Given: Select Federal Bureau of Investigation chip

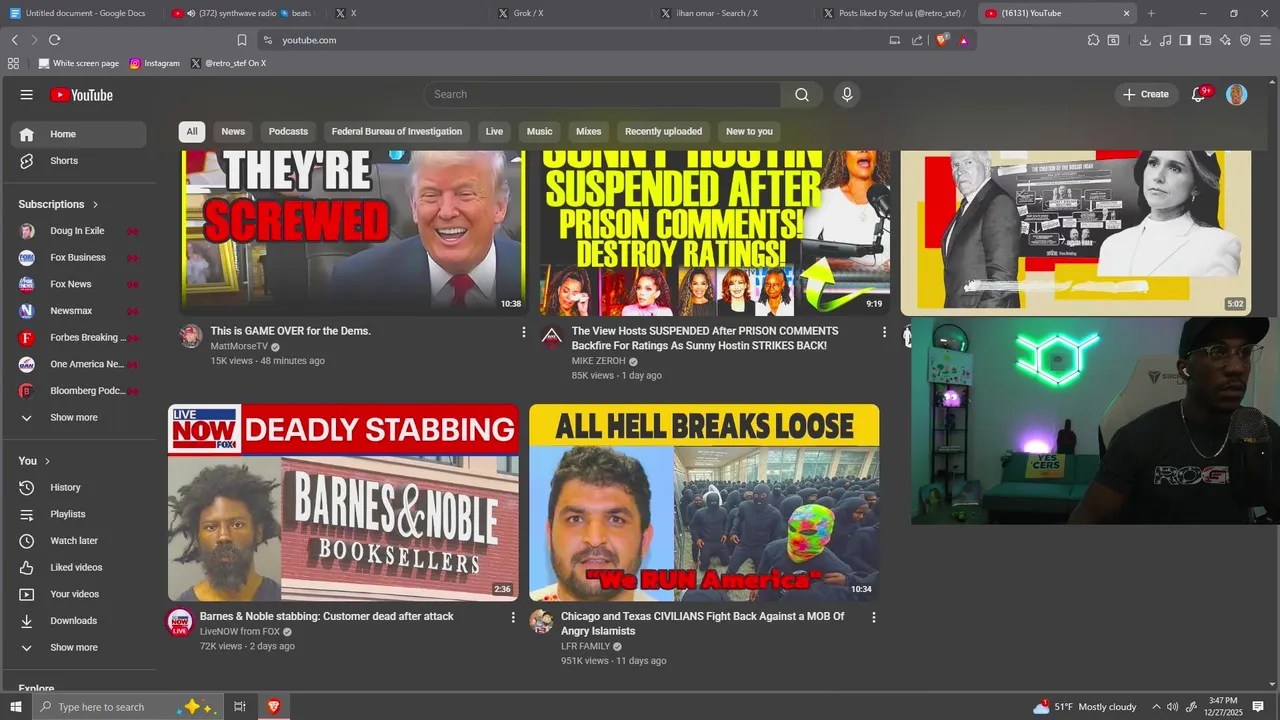Looking at the screenshot, I should click(x=397, y=131).
